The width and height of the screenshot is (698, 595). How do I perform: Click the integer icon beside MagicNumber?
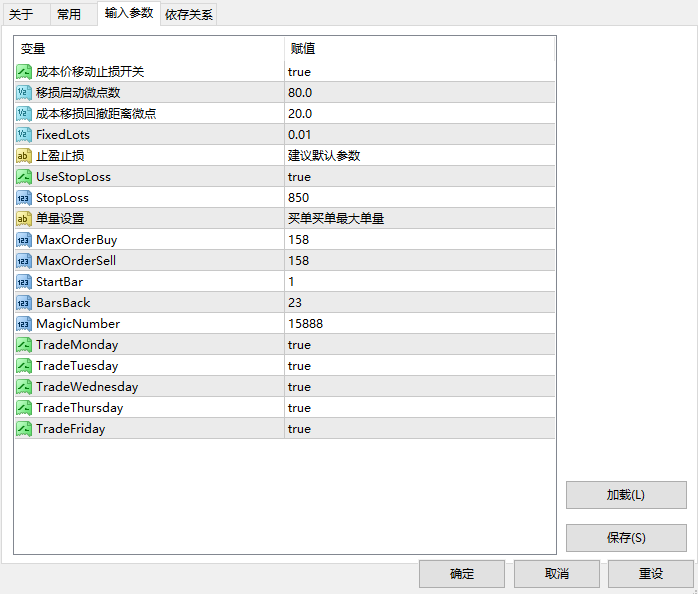point(24,324)
